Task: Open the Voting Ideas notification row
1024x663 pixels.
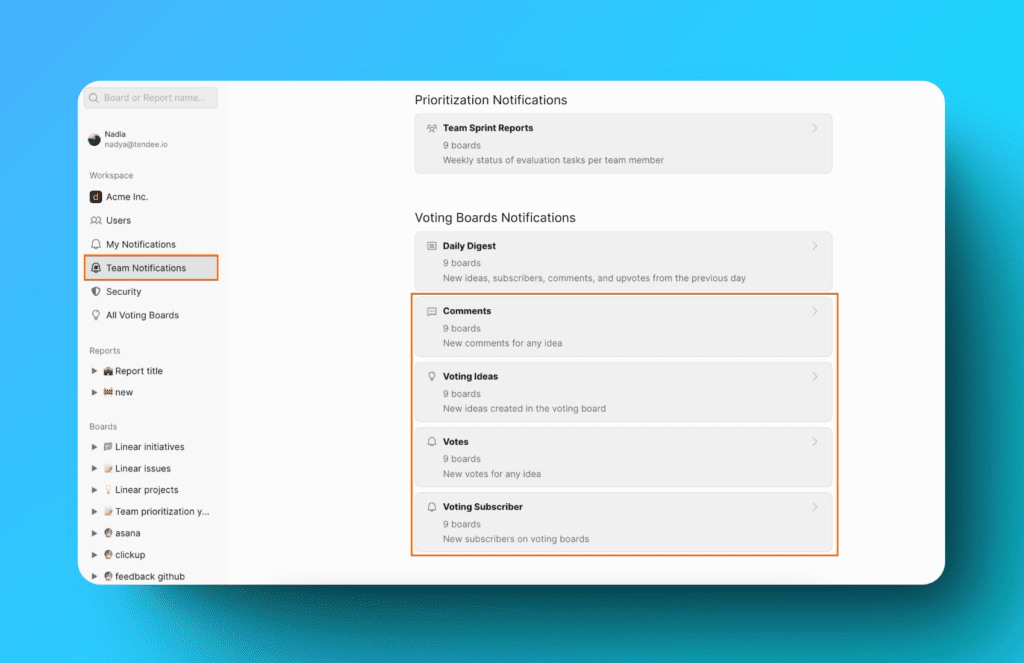Action: pos(623,392)
